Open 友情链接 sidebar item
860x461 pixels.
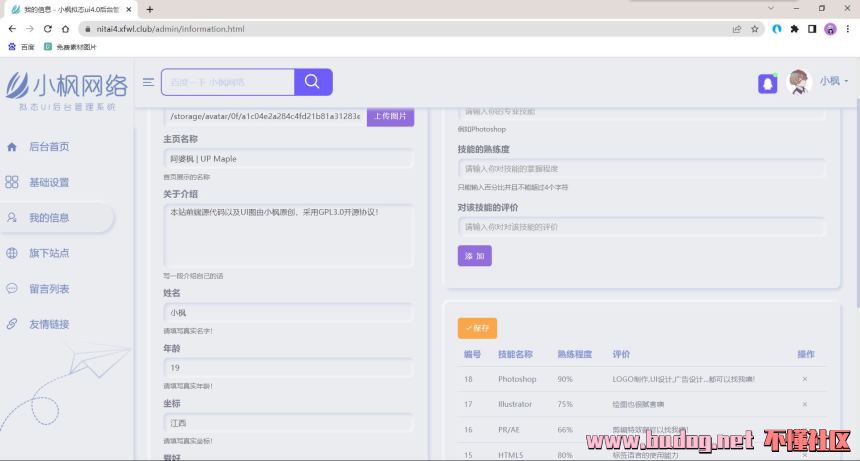coord(49,324)
